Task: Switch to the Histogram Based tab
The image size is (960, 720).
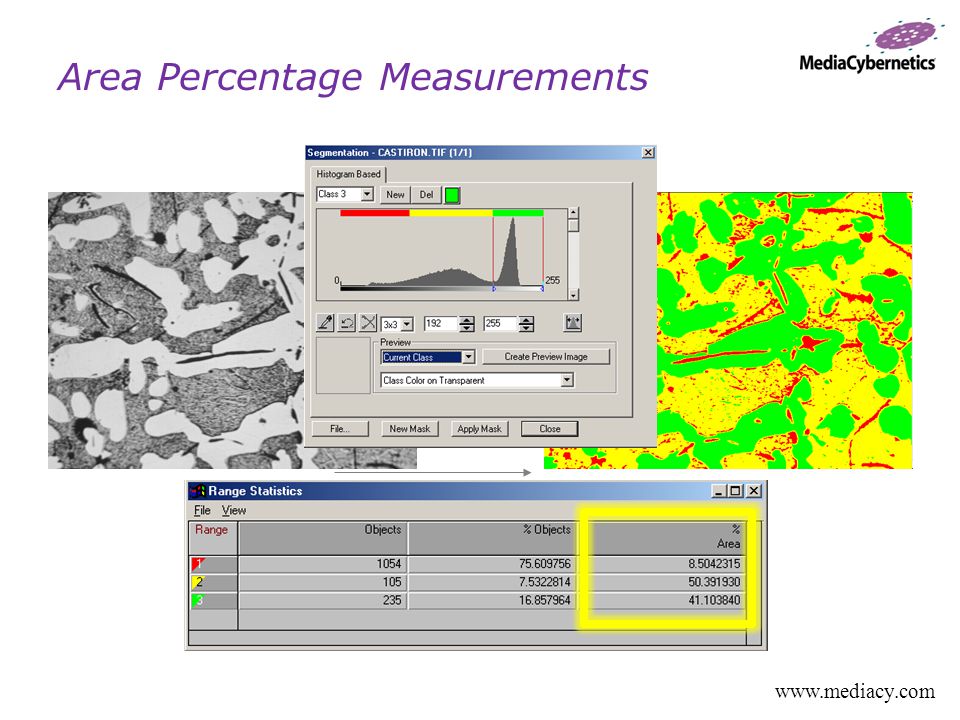Action: coord(348,174)
